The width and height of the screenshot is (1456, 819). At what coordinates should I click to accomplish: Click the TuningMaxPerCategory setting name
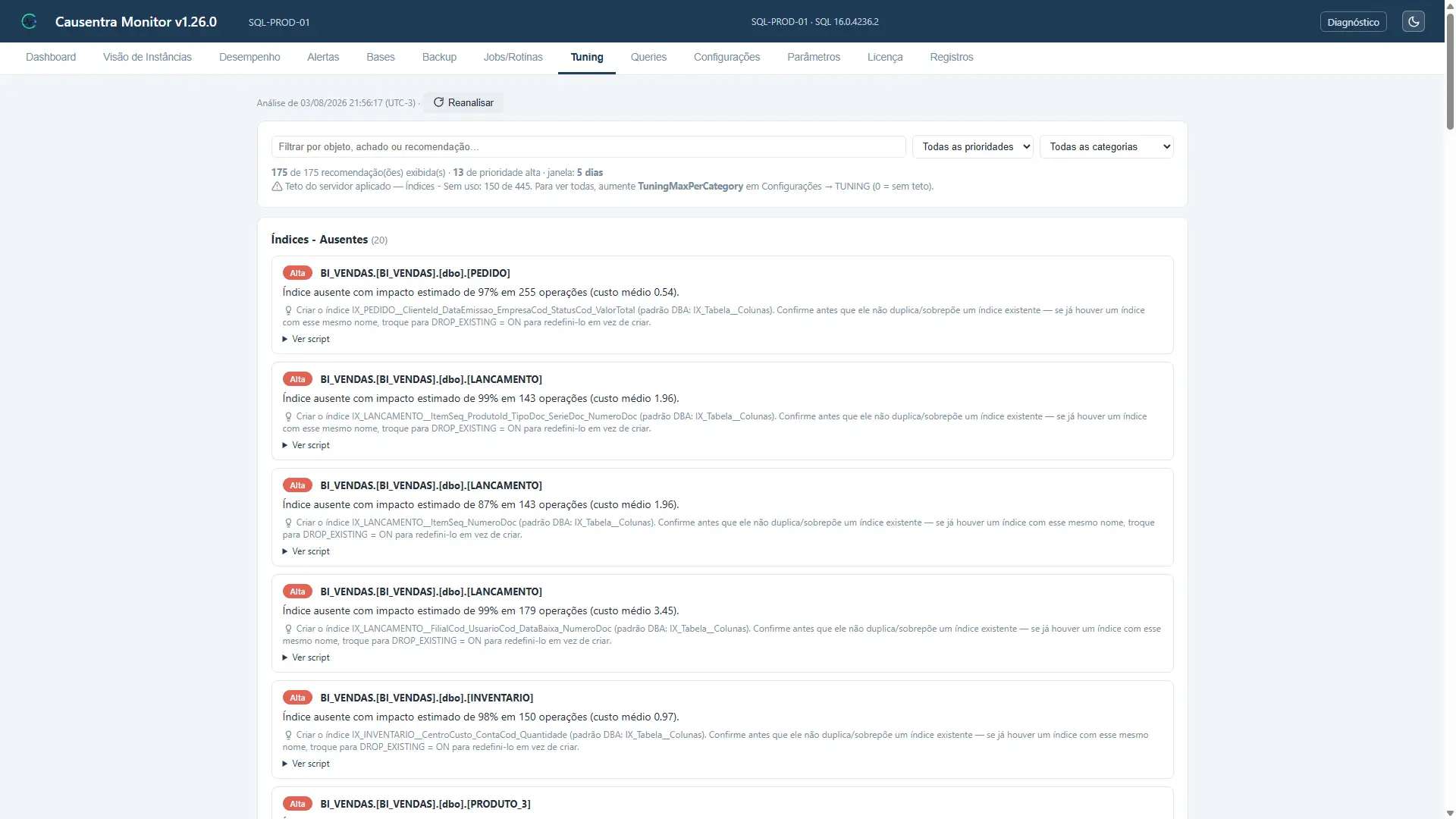690,187
